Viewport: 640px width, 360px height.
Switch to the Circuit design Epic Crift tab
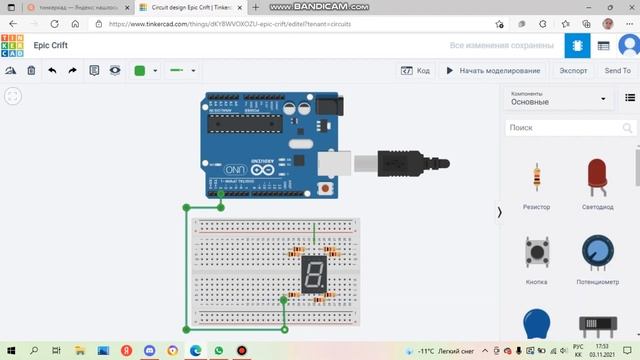pos(191,7)
